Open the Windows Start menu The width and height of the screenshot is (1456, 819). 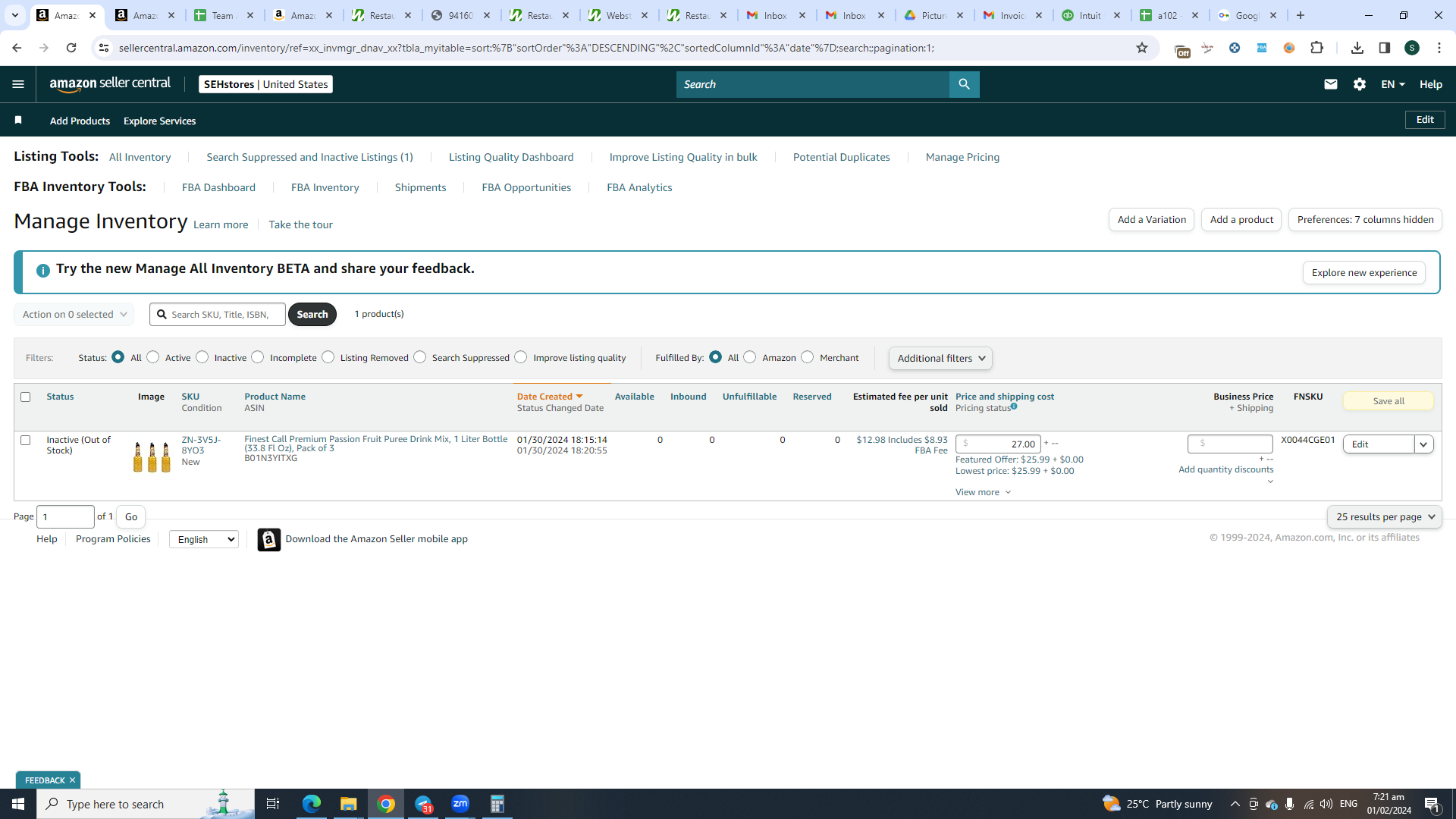(x=18, y=804)
